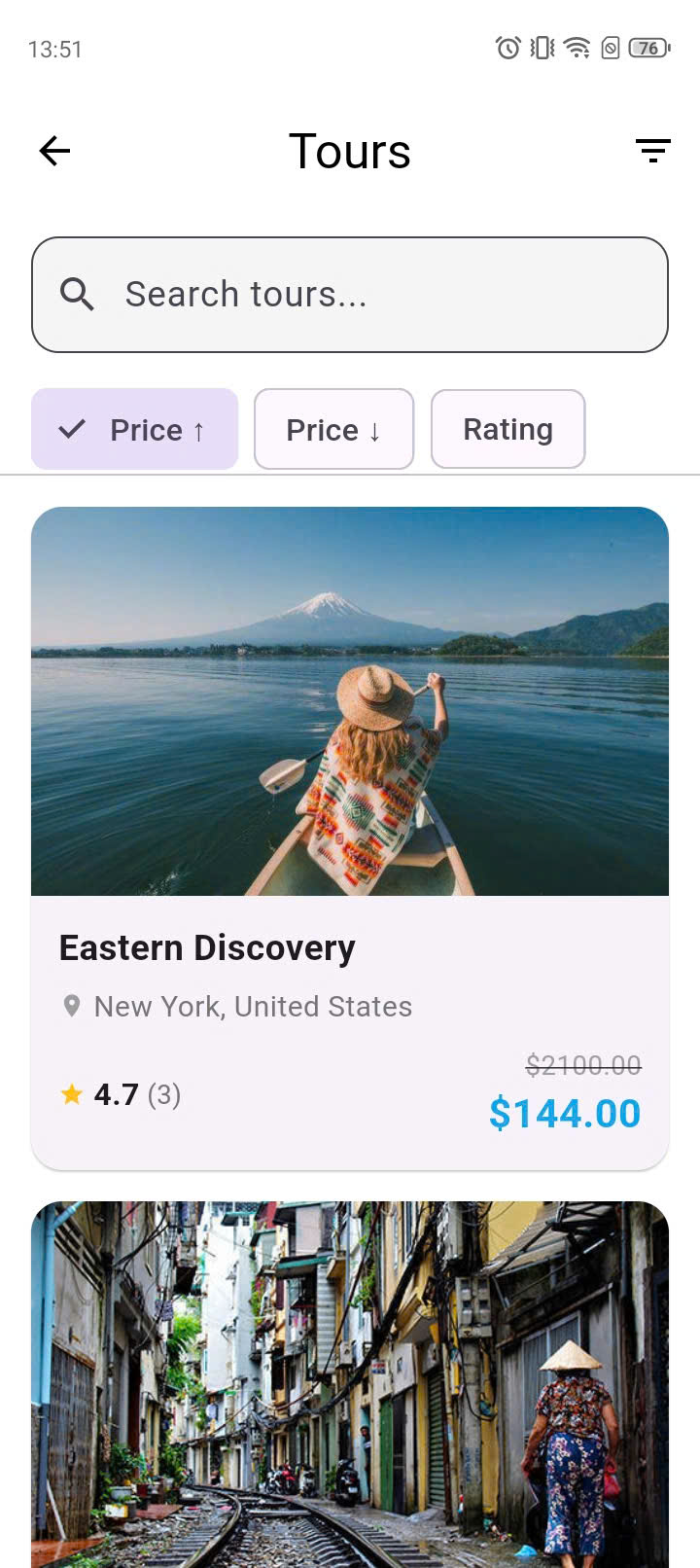Open the filter options icon

653,151
